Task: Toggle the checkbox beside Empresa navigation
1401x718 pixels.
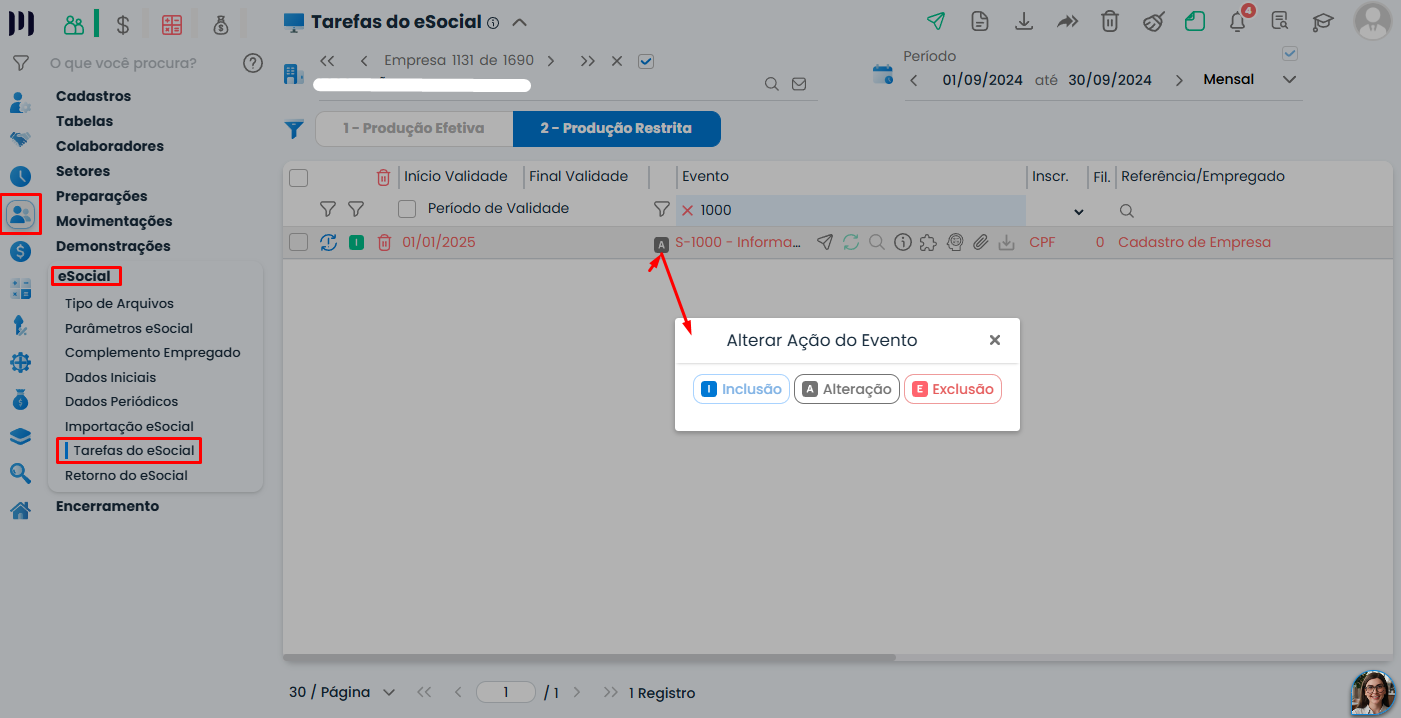Action: pos(646,61)
